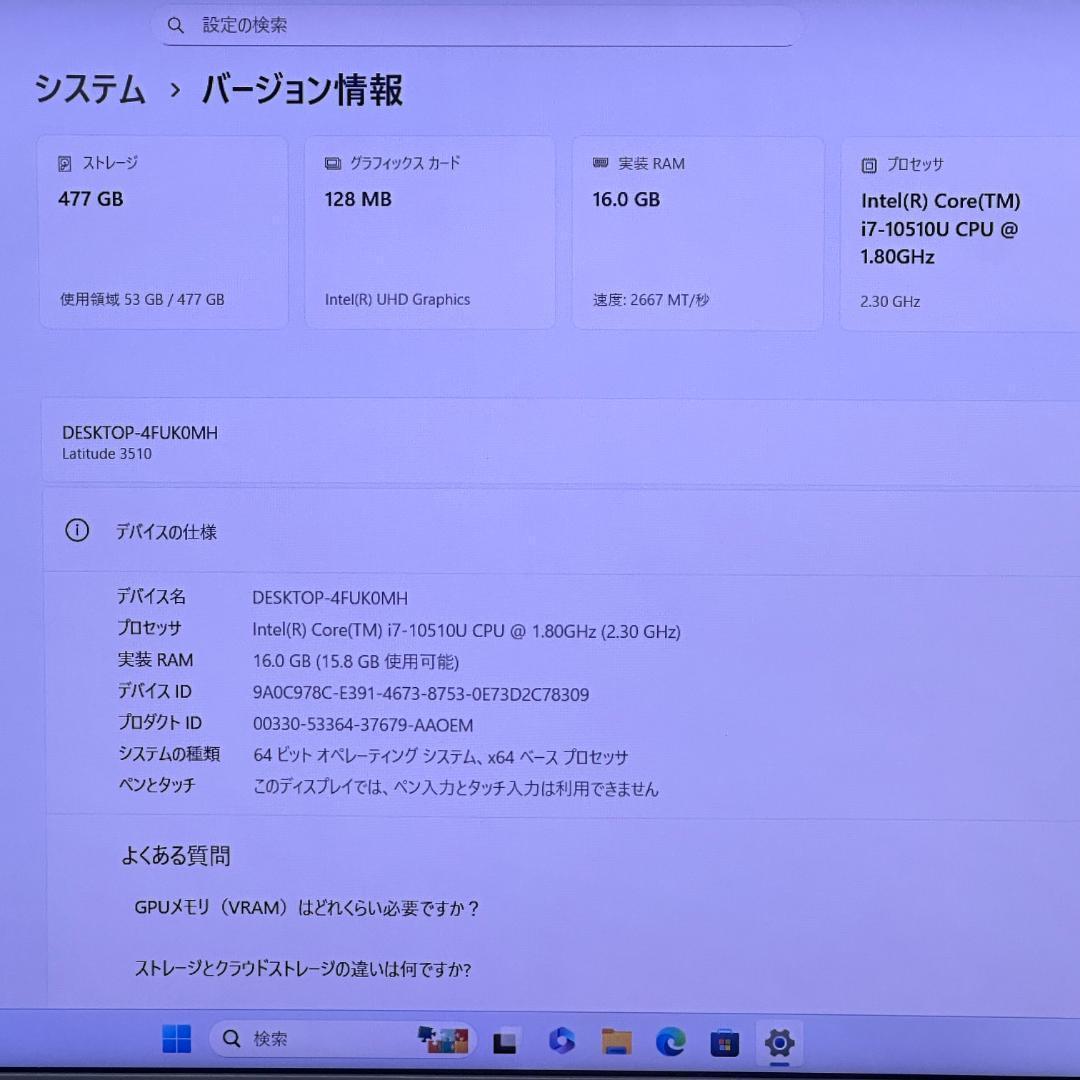Click the taskbar 検索 search box
The height and width of the screenshot is (1080, 1080).
pyautogui.click(x=343, y=1039)
